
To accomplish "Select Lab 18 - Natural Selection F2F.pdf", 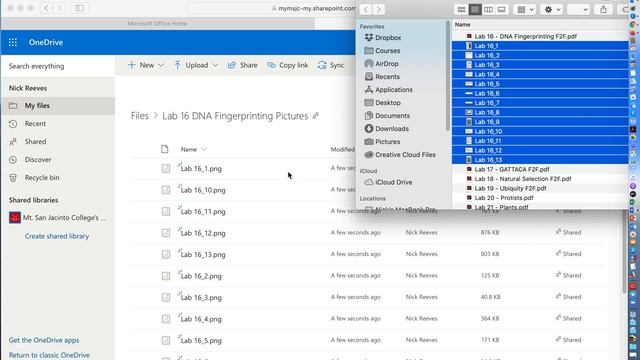I will pos(540,179).
